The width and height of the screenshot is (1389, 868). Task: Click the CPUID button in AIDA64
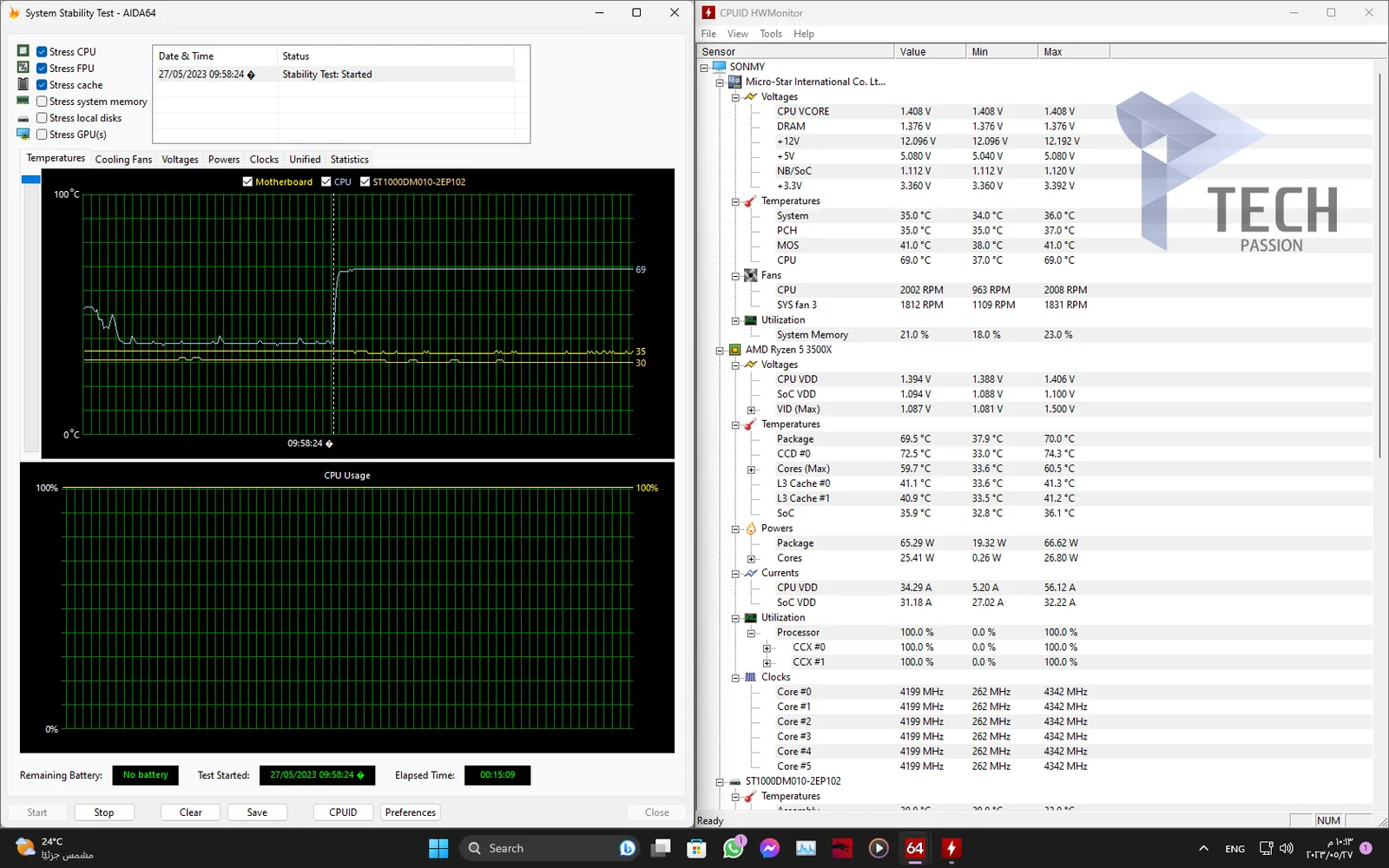click(x=343, y=812)
